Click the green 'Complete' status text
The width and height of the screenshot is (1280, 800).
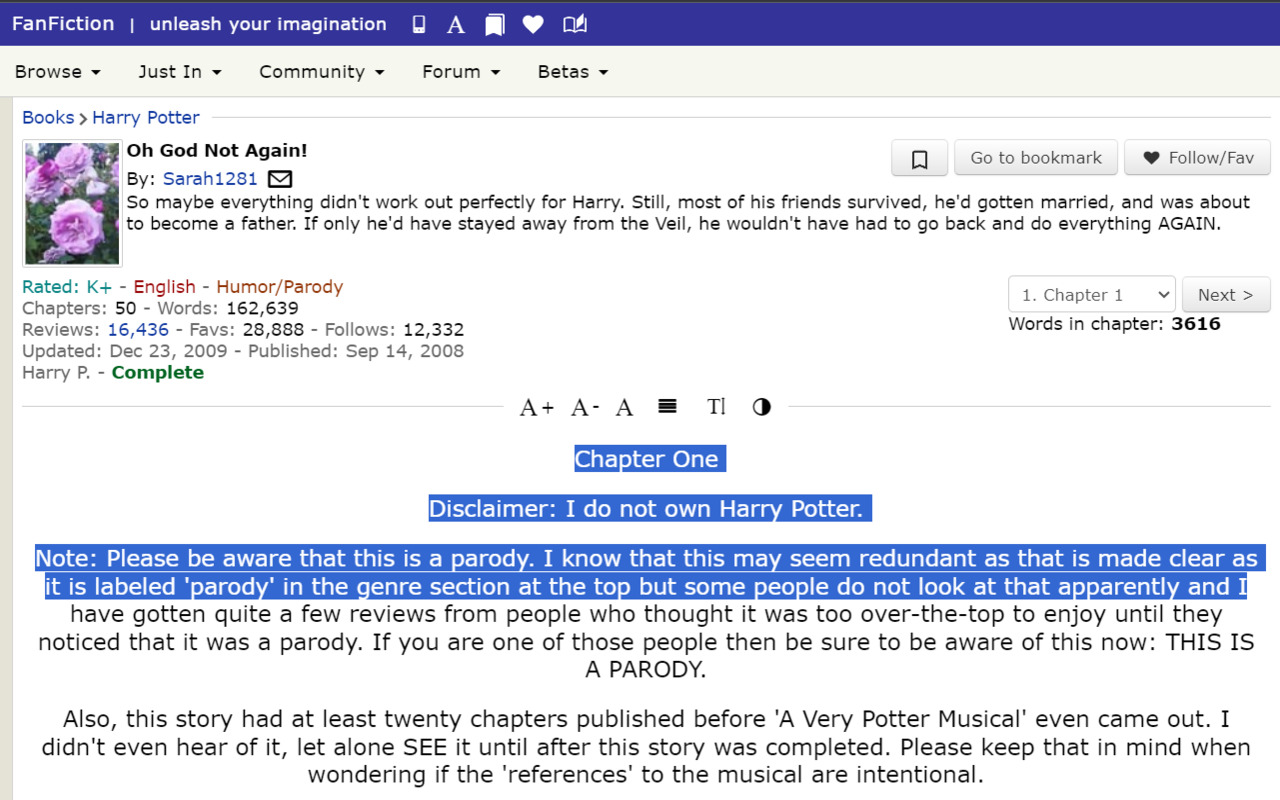(x=158, y=373)
